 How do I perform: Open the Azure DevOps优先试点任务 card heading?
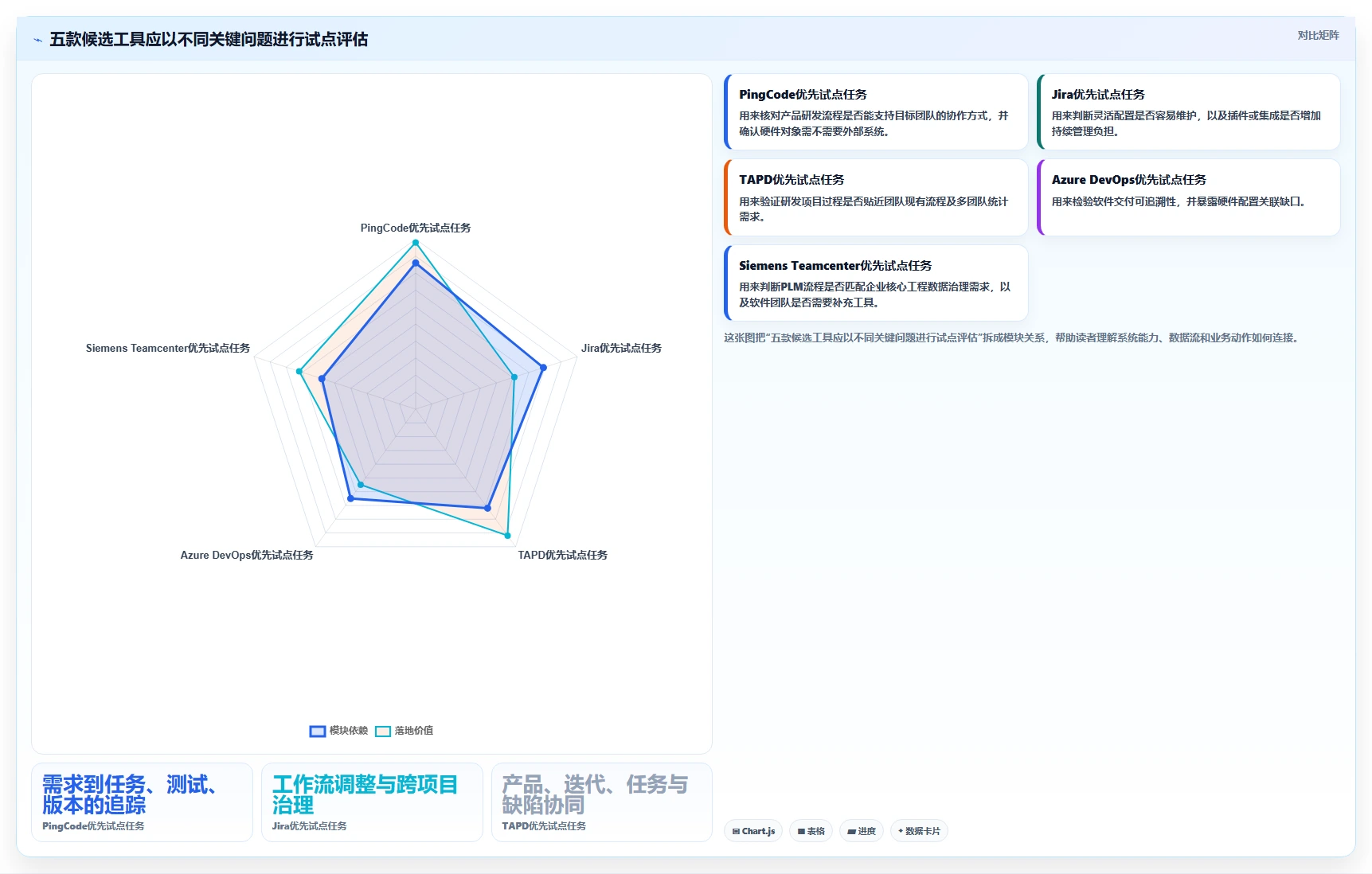(x=1129, y=180)
